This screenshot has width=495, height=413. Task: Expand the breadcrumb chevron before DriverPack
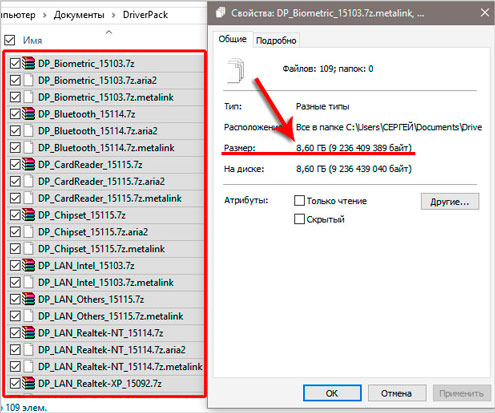click(114, 15)
